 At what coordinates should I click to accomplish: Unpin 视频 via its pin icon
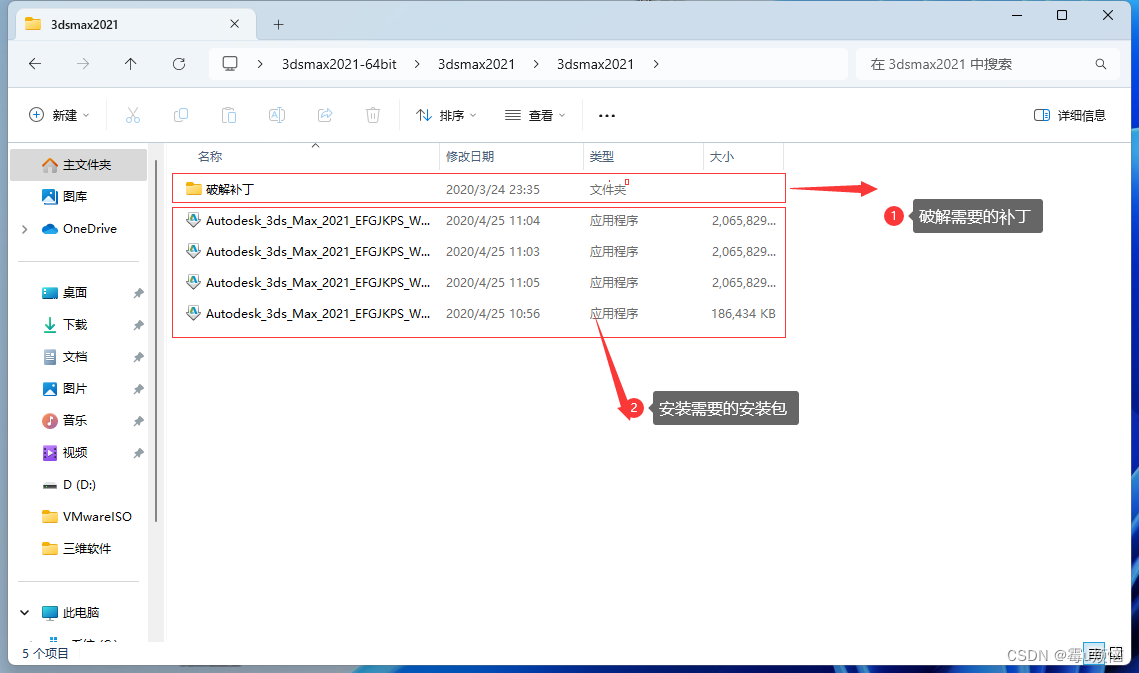coord(138,453)
